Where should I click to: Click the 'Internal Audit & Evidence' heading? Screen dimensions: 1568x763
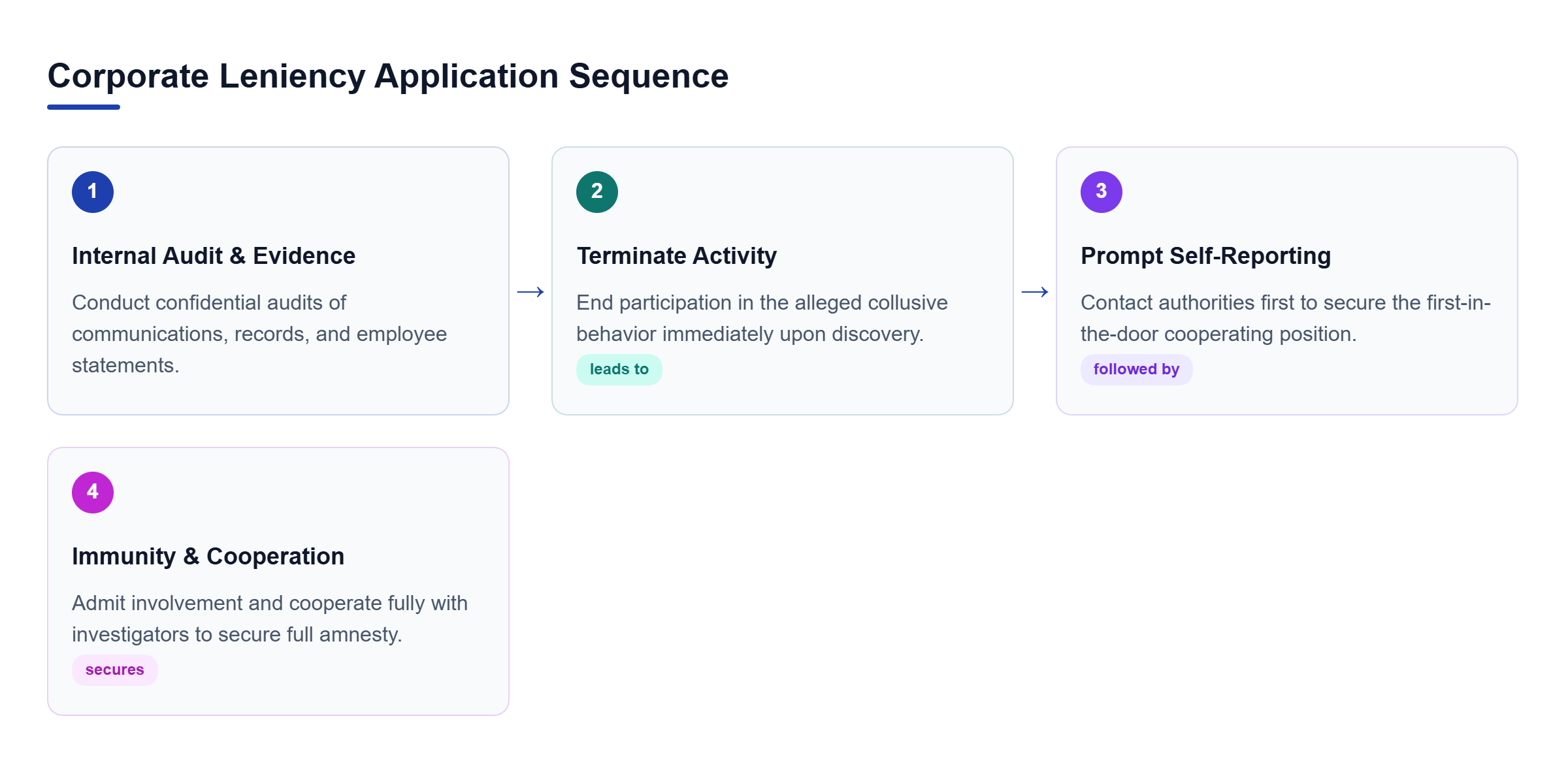tap(214, 256)
